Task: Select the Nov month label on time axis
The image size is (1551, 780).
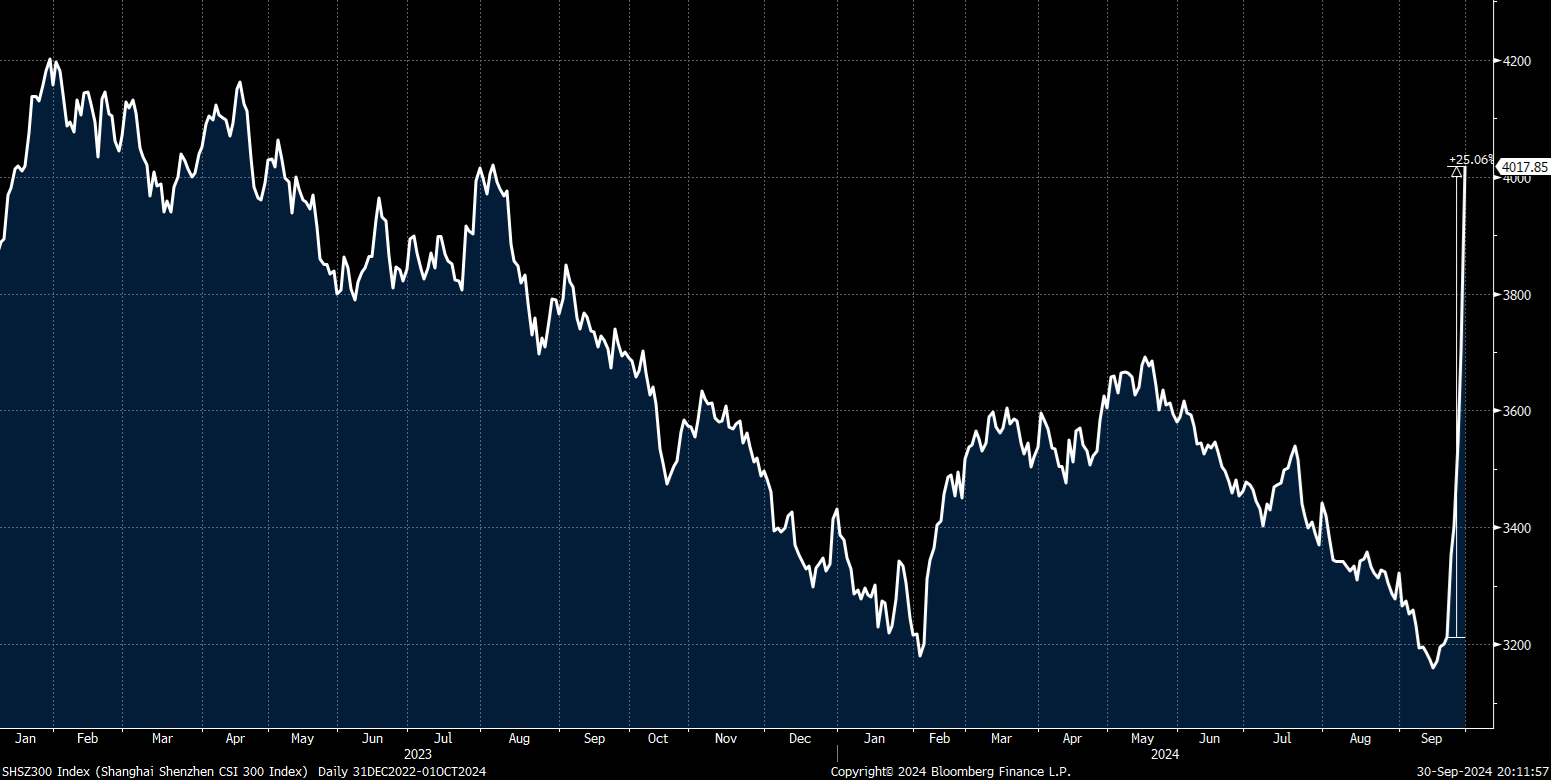Action: [726, 739]
